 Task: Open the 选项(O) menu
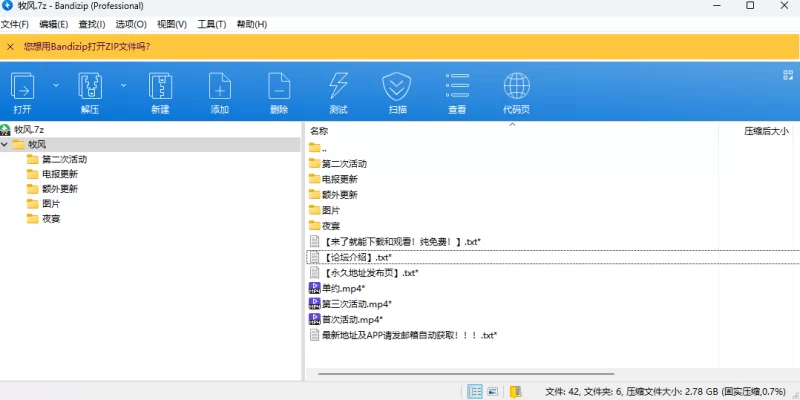point(131,24)
